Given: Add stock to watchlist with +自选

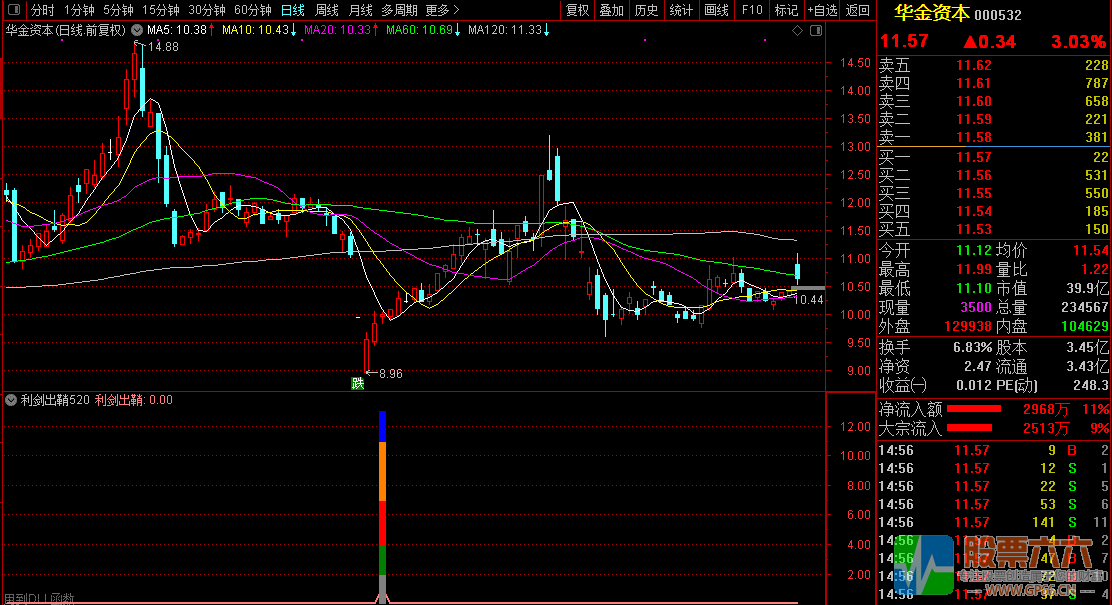Looking at the screenshot, I should point(821,10).
